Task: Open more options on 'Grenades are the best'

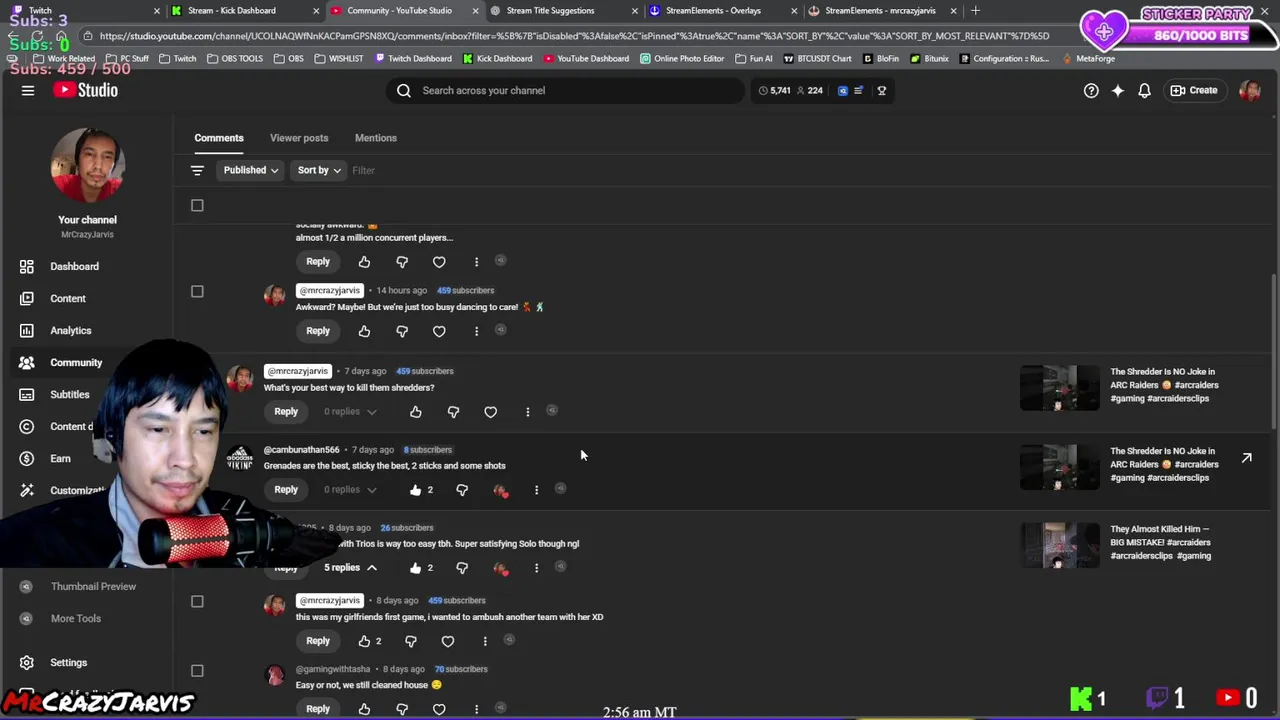Action: click(x=536, y=490)
